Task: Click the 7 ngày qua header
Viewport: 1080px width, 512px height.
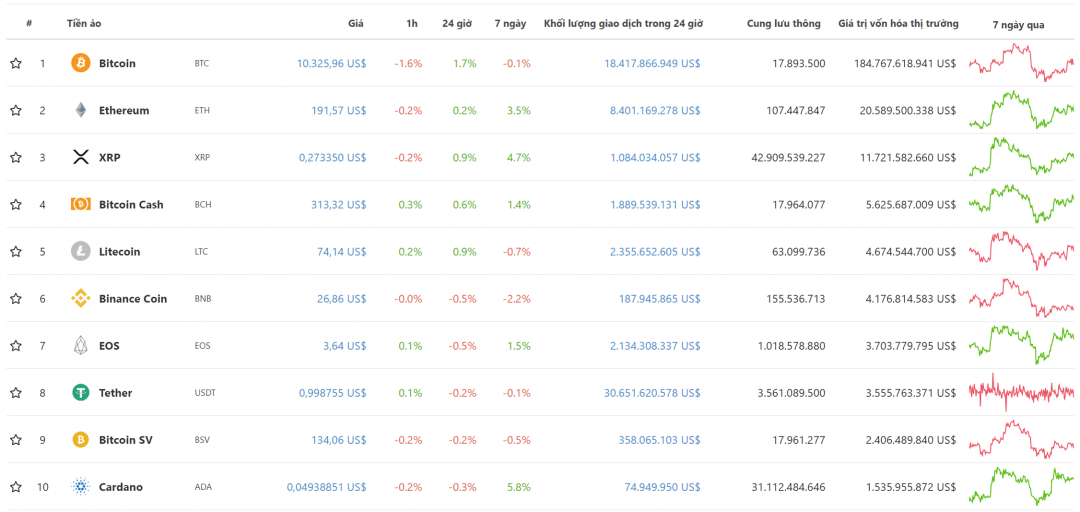Action: point(1018,25)
